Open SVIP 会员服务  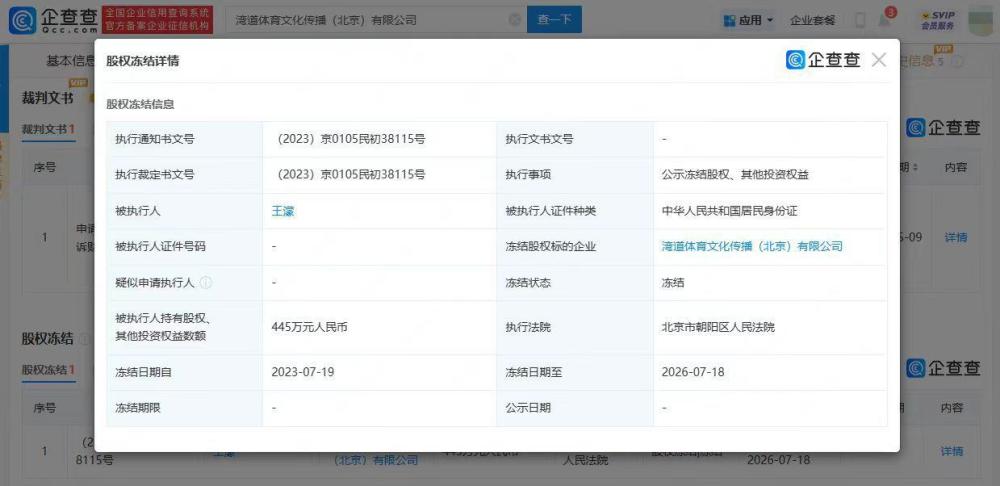point(938,20)
